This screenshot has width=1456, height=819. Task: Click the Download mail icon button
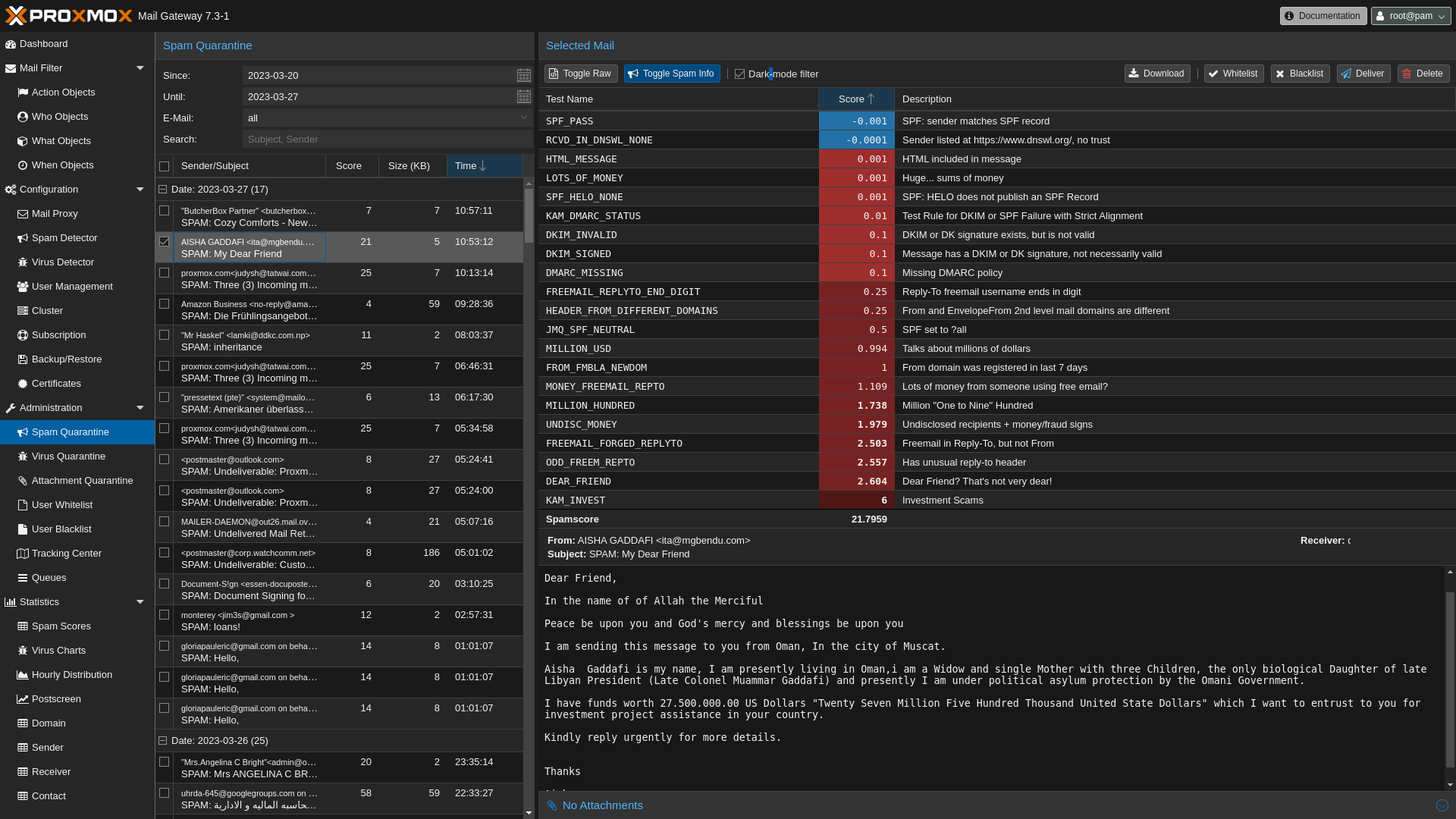point(1156,74)
